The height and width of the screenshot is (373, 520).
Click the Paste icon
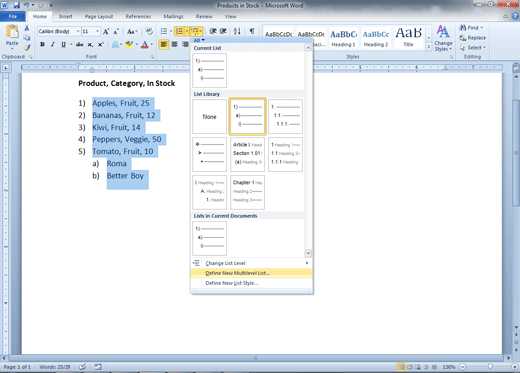point(12,32)
